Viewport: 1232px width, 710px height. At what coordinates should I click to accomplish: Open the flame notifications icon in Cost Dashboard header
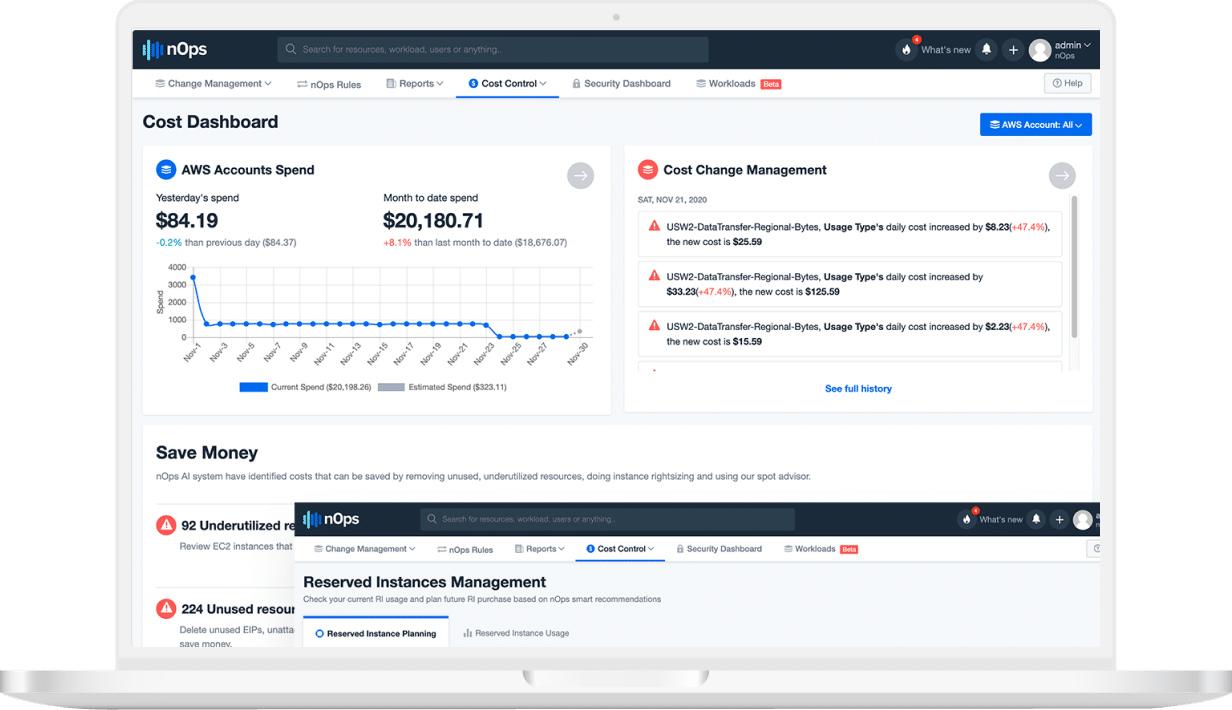click(x=906, y=49)
